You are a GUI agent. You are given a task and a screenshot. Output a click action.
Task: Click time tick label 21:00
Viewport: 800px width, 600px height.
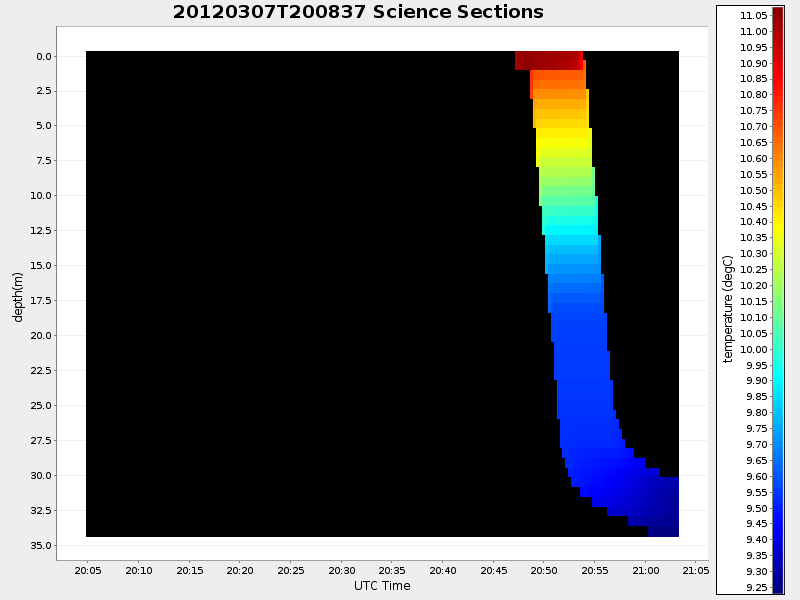coord(646,570)
